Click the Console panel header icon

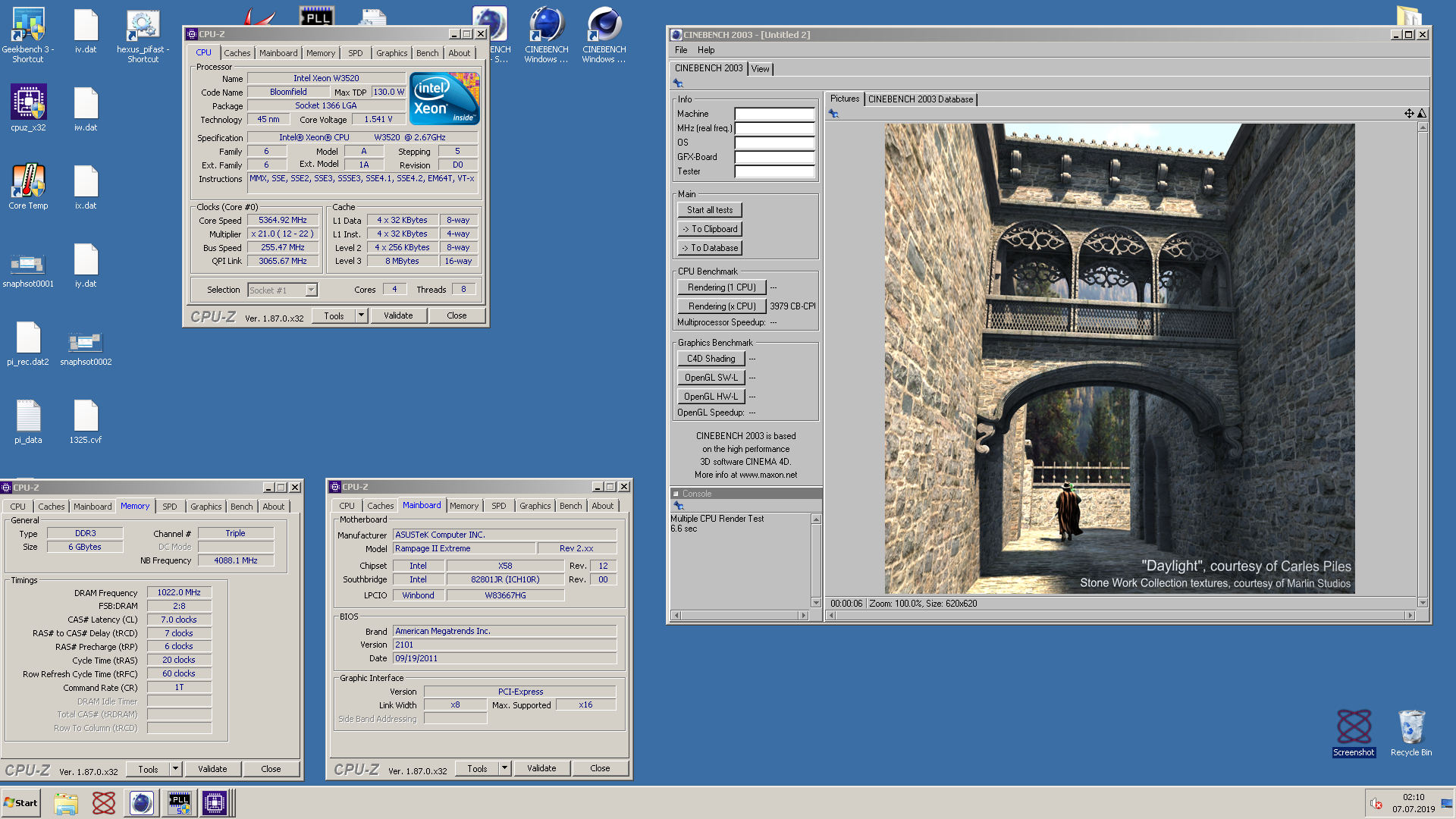point(676,494)
